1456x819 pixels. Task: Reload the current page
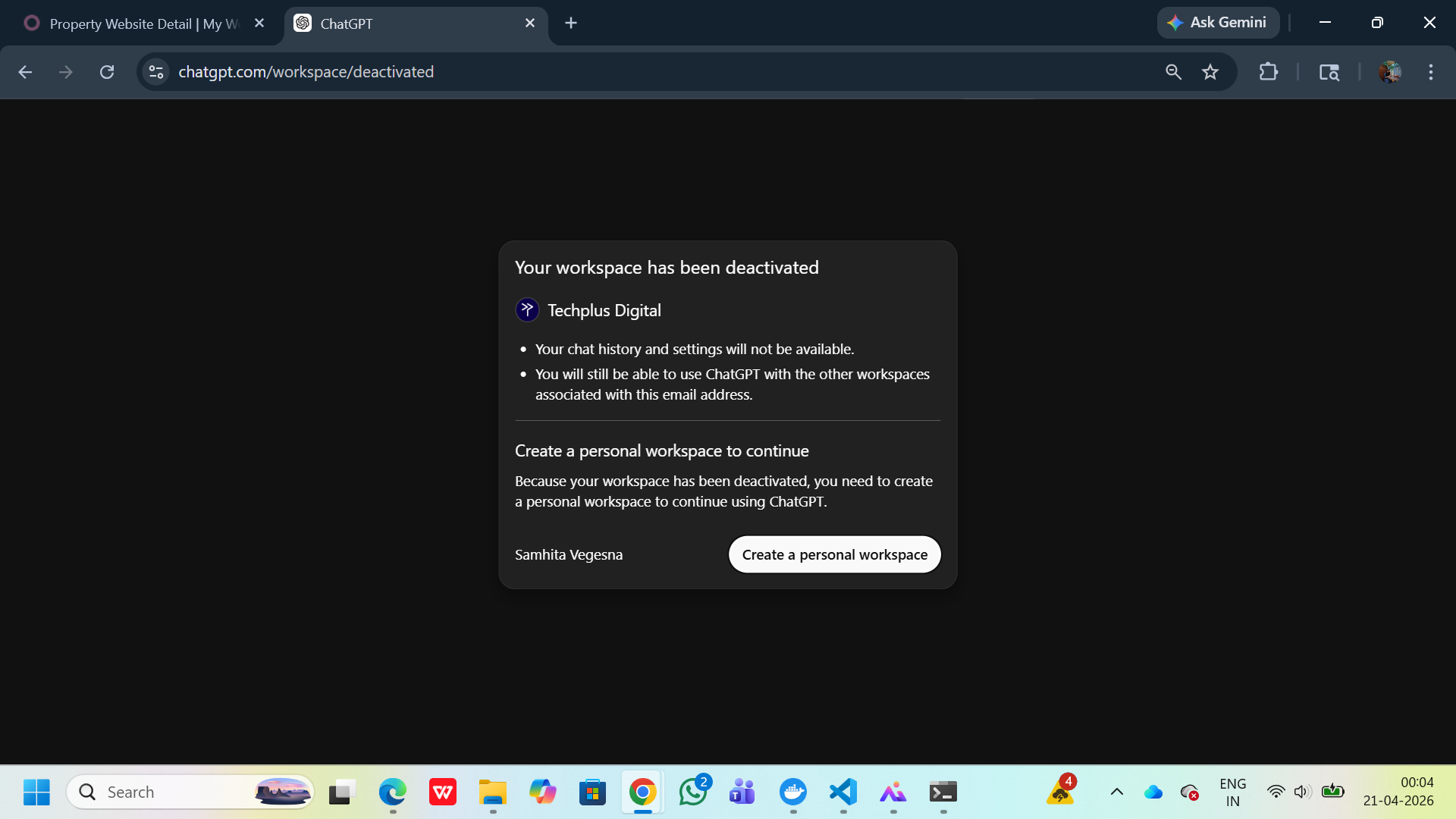[x=107, y=72]
